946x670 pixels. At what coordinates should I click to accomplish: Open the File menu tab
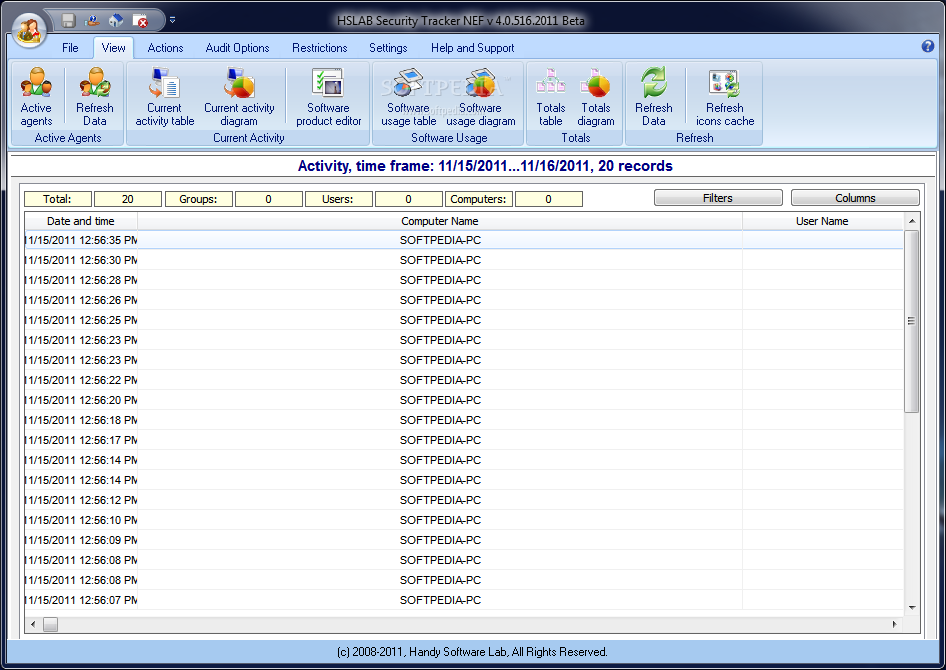(x=70, y=48)
